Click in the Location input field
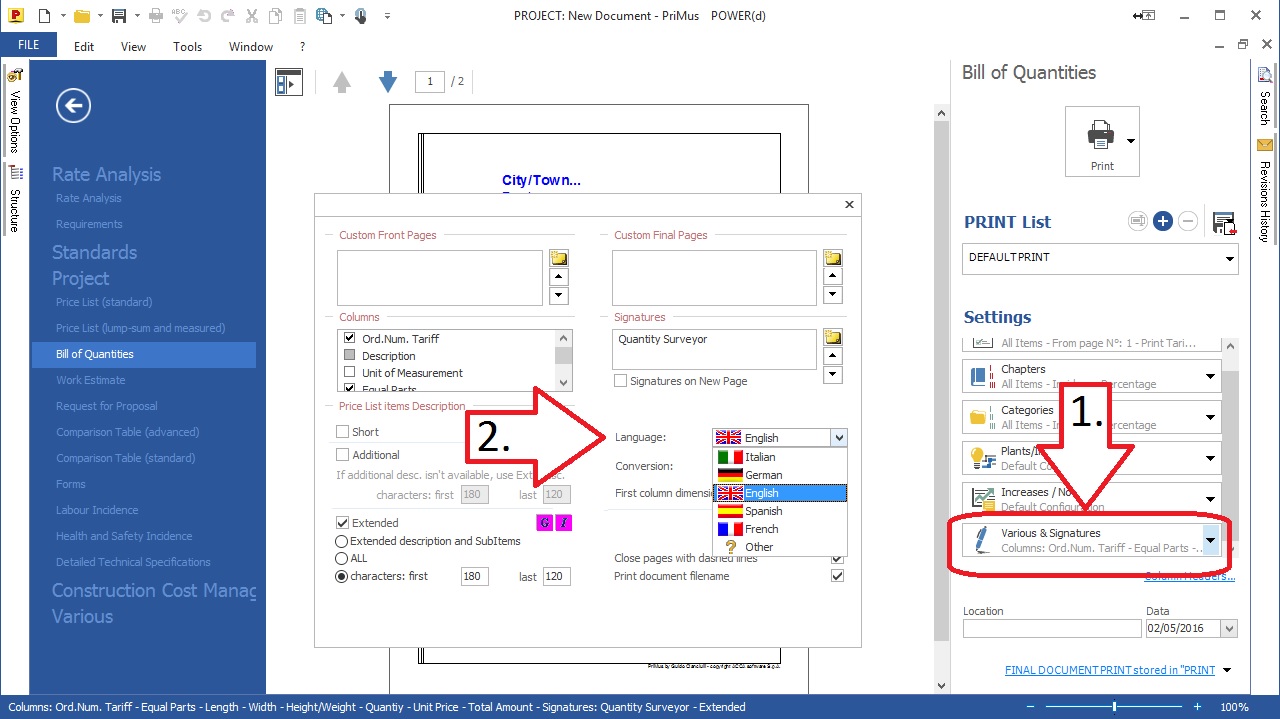 click(1052, 628)
